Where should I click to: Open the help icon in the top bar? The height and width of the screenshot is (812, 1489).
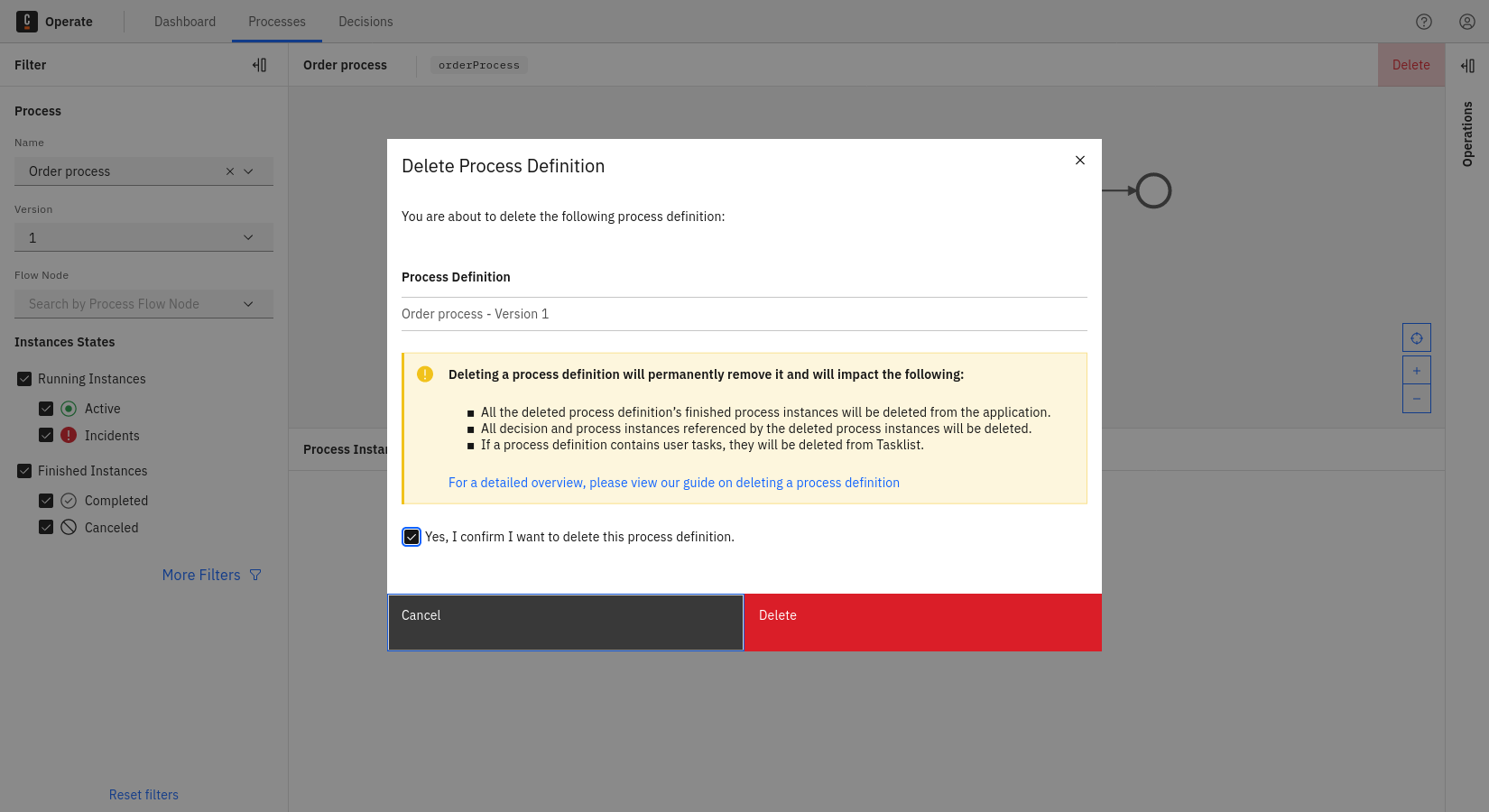(1424, 21)
